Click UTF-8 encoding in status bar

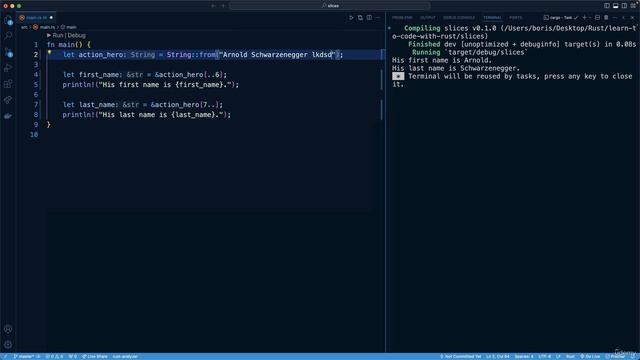(544, 356)
